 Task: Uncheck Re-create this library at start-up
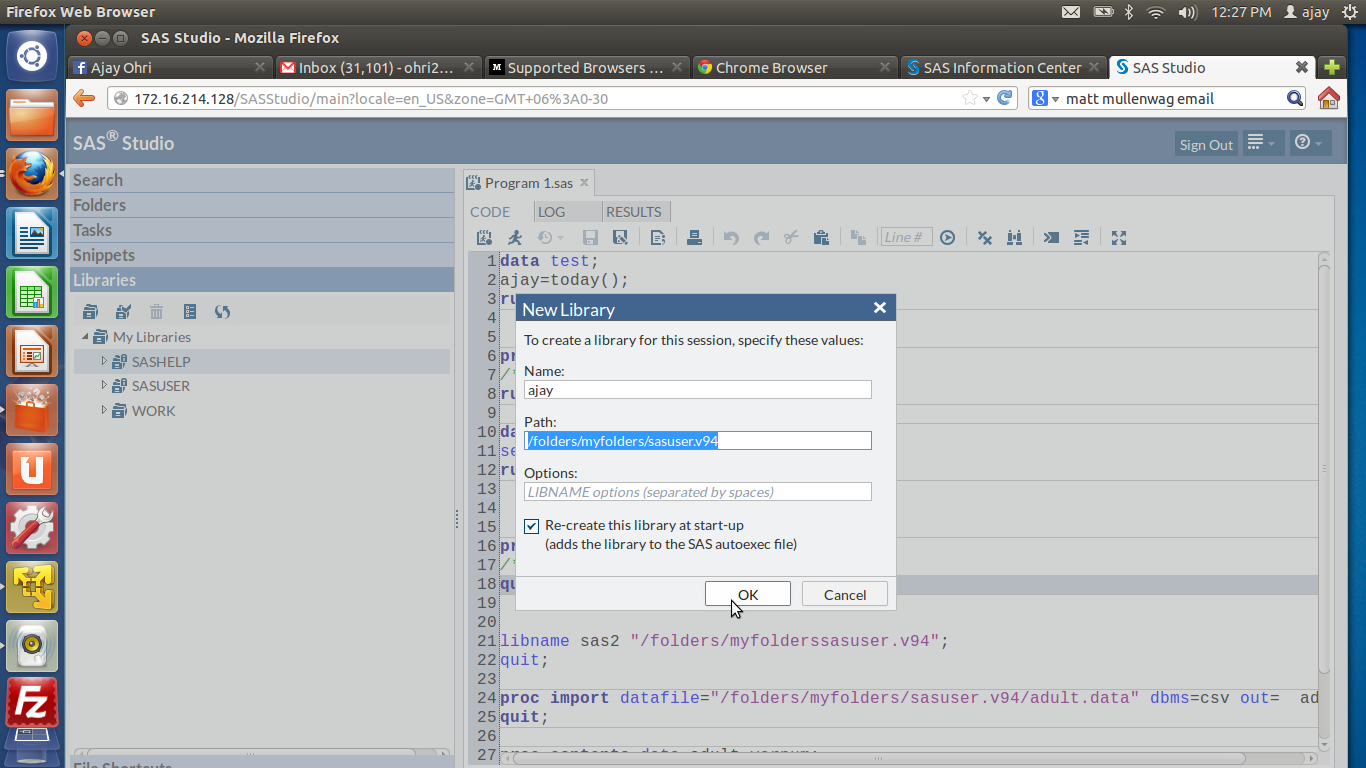(532, 526)
